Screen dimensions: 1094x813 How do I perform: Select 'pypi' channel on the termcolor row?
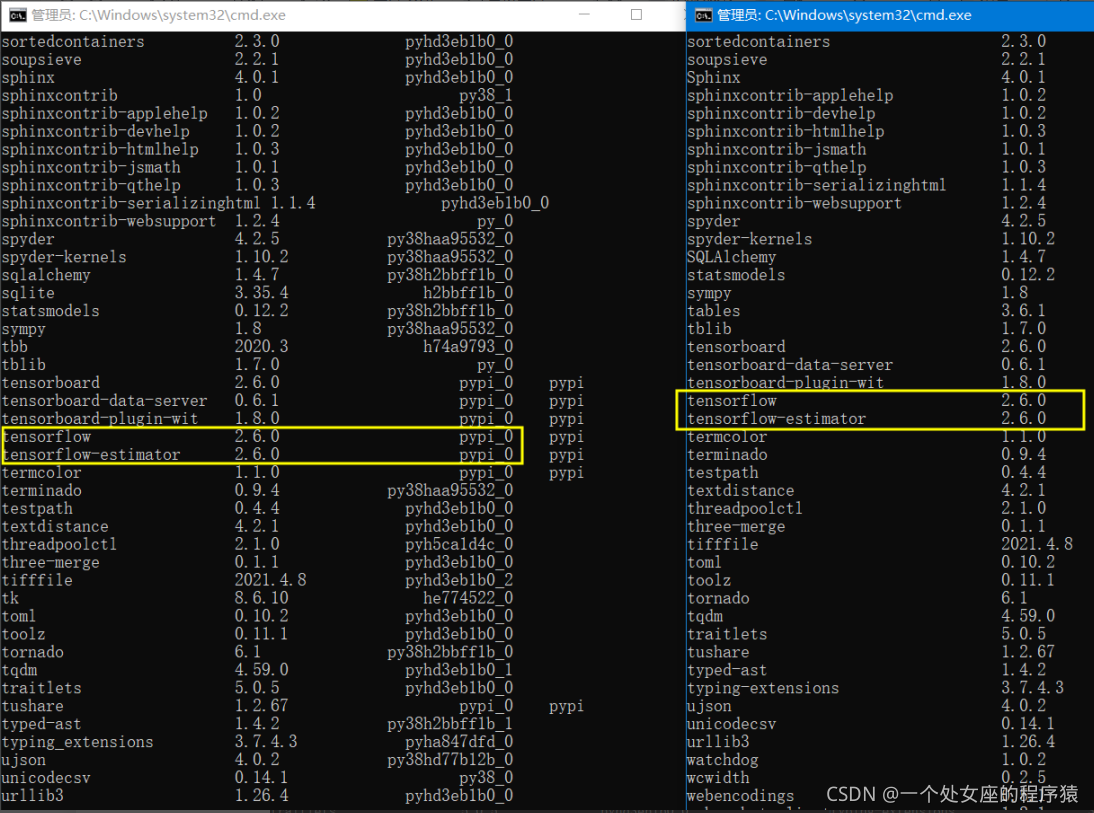click(566, 472)
